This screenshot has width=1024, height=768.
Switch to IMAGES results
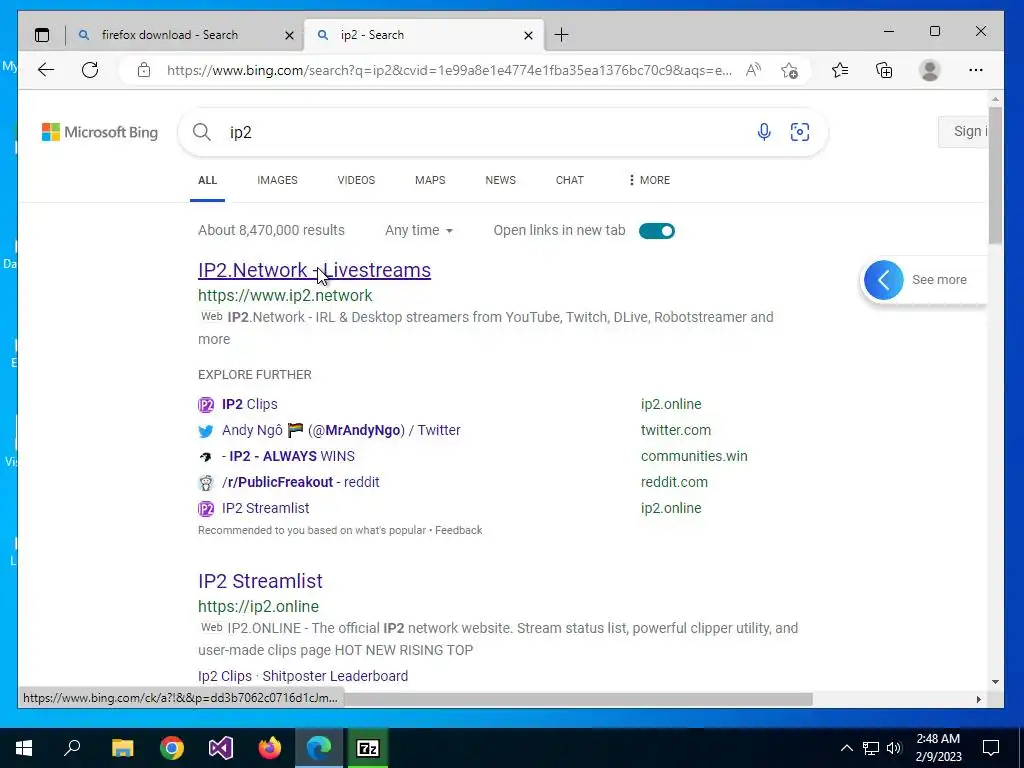pos(278,180)
